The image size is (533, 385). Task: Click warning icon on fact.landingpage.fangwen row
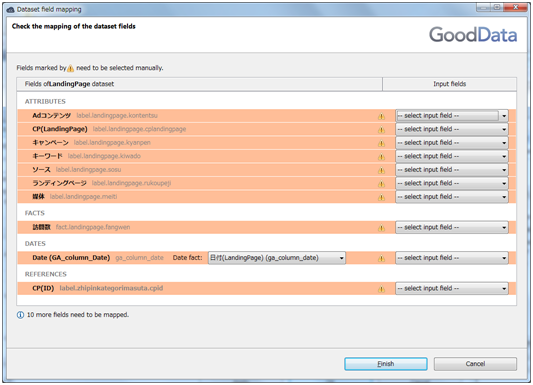(x=381, y=228)
